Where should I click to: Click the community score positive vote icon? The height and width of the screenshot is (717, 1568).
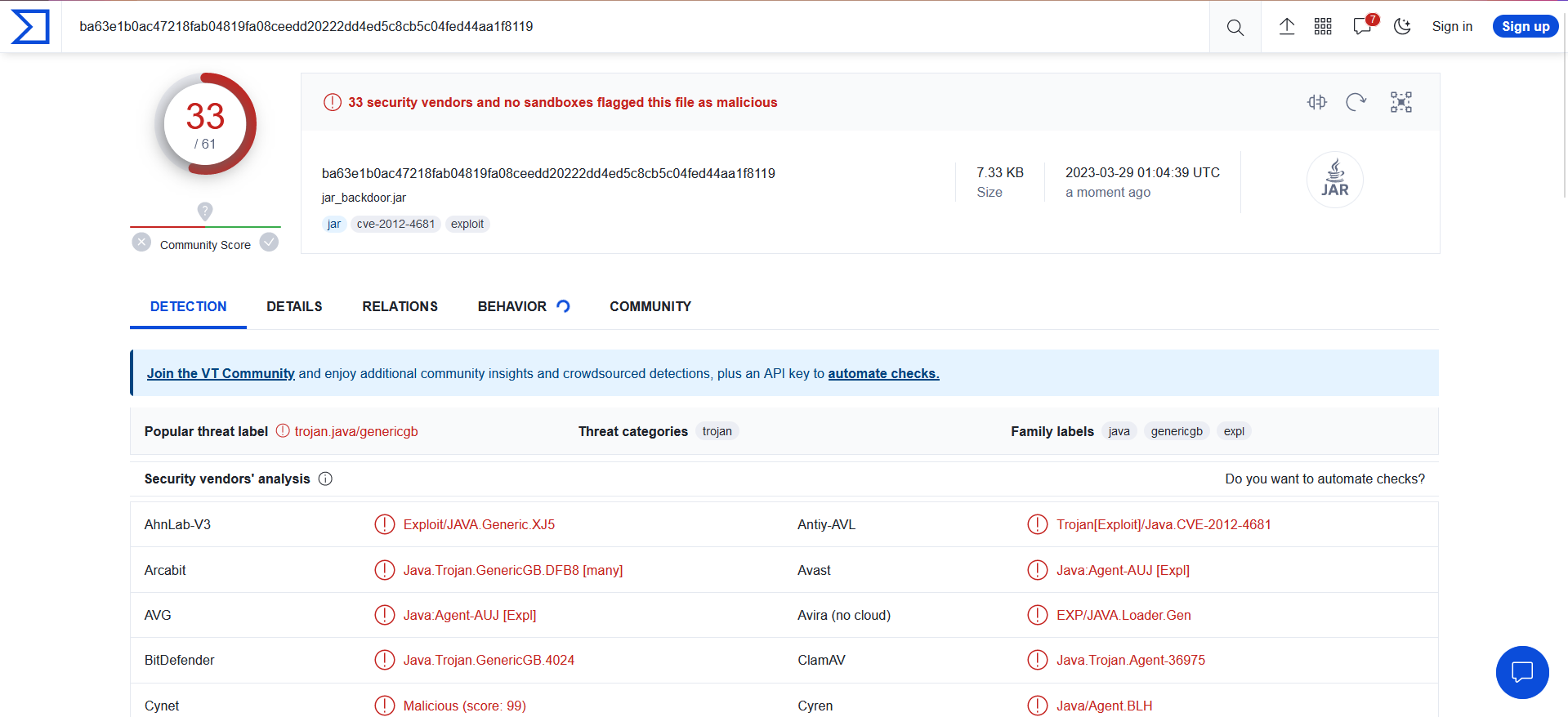[x=269, y=243]
